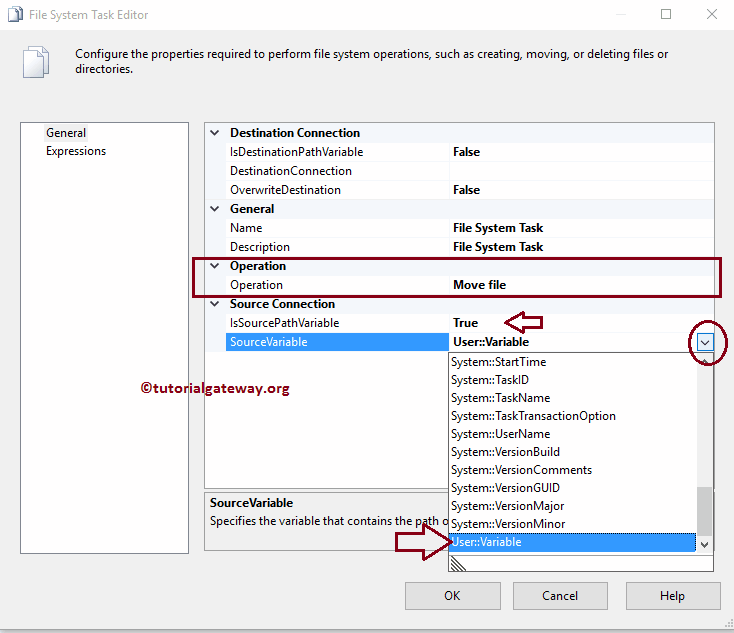
Task: Click the dropdown list resize grip
Action: click(457, 564)
